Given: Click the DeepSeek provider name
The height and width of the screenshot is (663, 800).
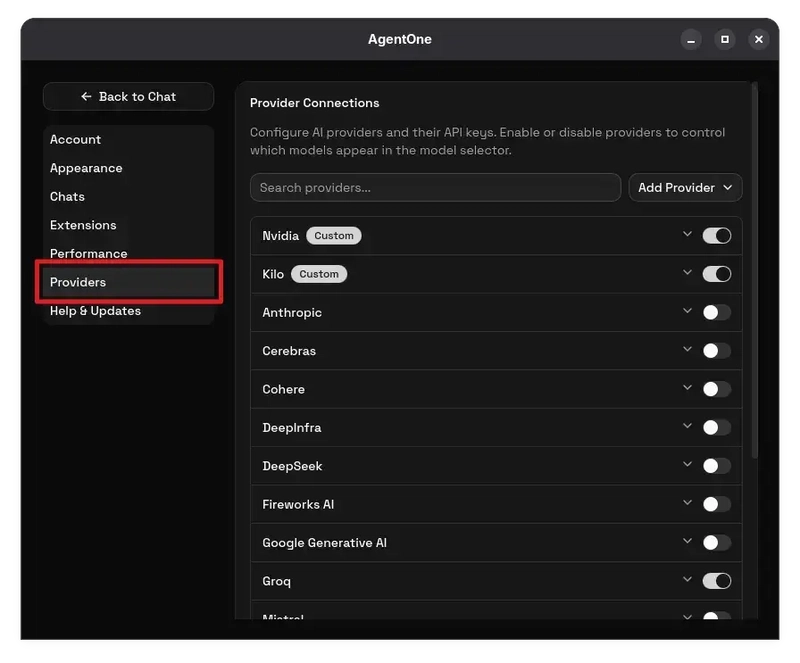Looking at the screenshot, I should coord(292,466).
